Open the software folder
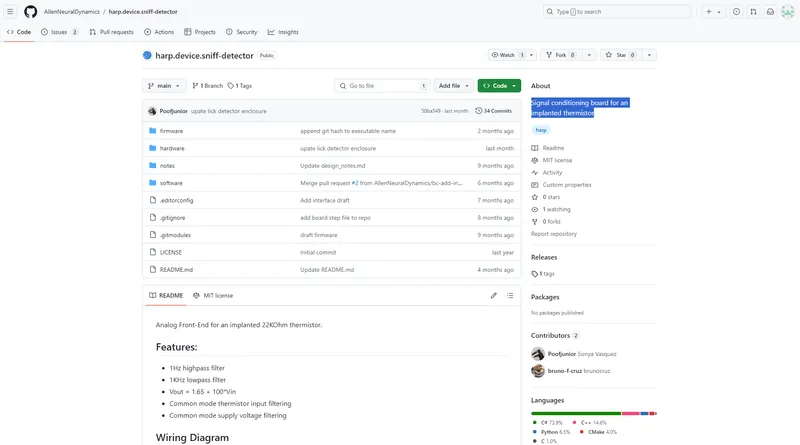800x445 pixels. click(x=171, y=183)
